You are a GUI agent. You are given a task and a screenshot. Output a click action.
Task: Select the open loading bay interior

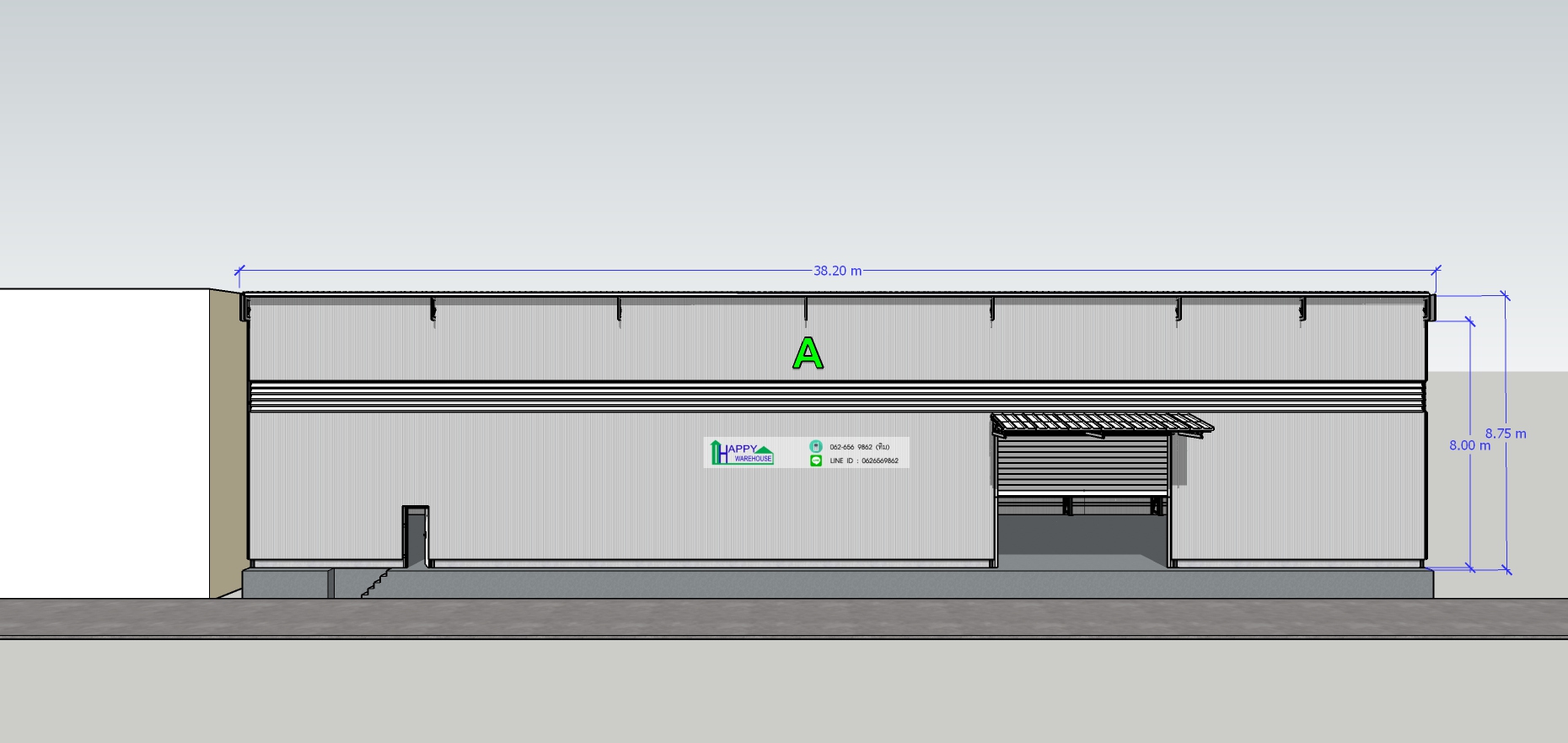pyautogui.click(x=1081, y=536)
